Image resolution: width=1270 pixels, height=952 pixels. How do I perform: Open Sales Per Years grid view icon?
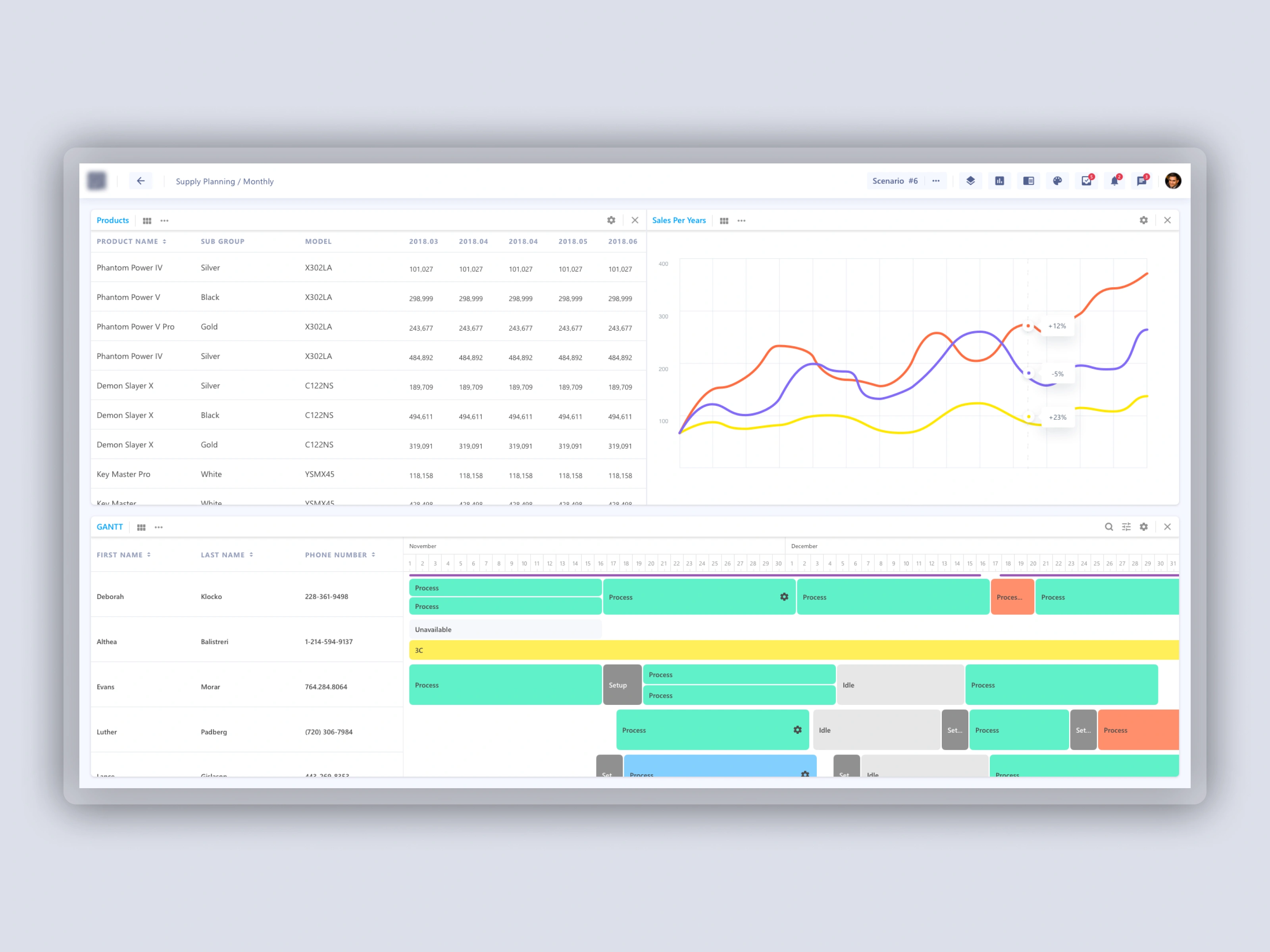[724, 221]
